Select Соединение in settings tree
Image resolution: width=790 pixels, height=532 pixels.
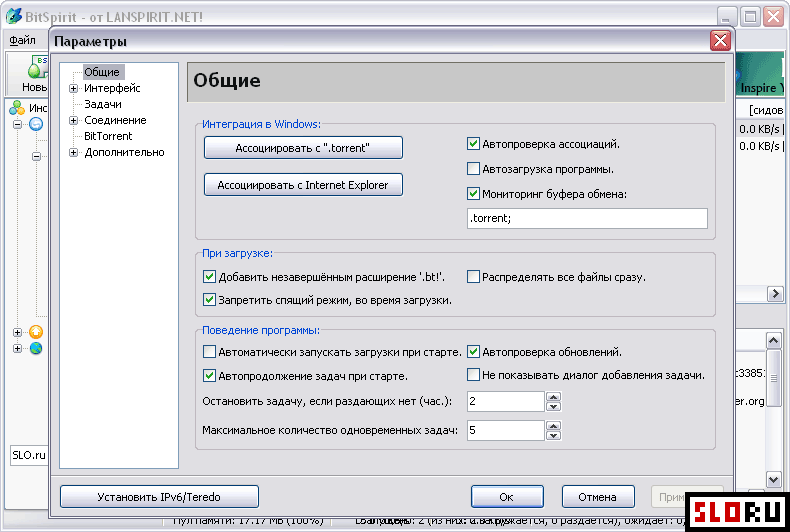[x=115, y=120]
